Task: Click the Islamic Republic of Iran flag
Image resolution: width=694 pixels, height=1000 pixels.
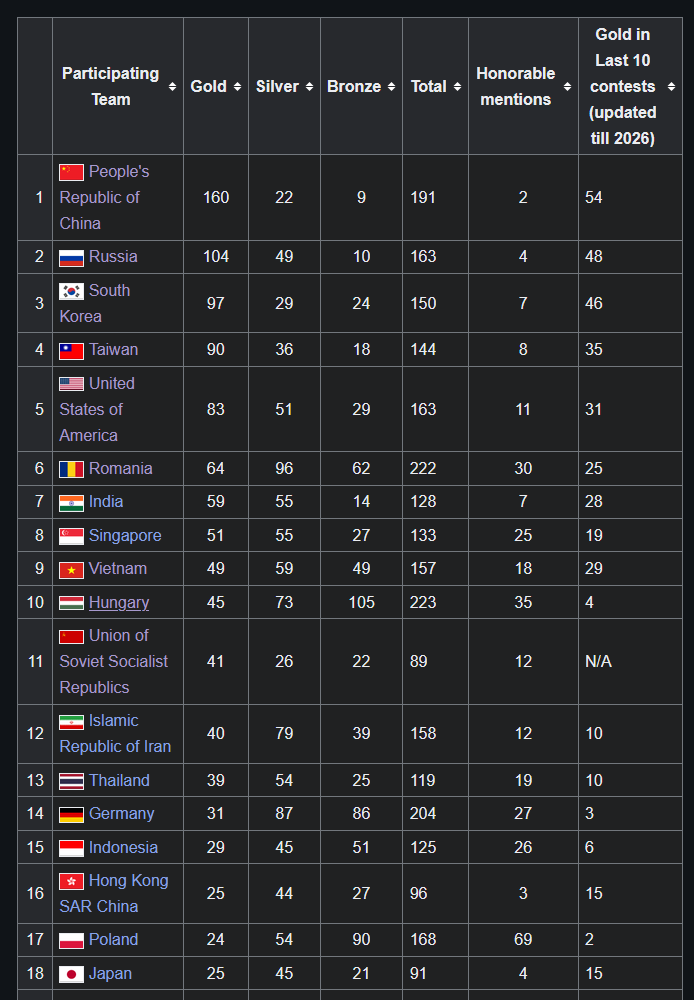Action: 71,722
